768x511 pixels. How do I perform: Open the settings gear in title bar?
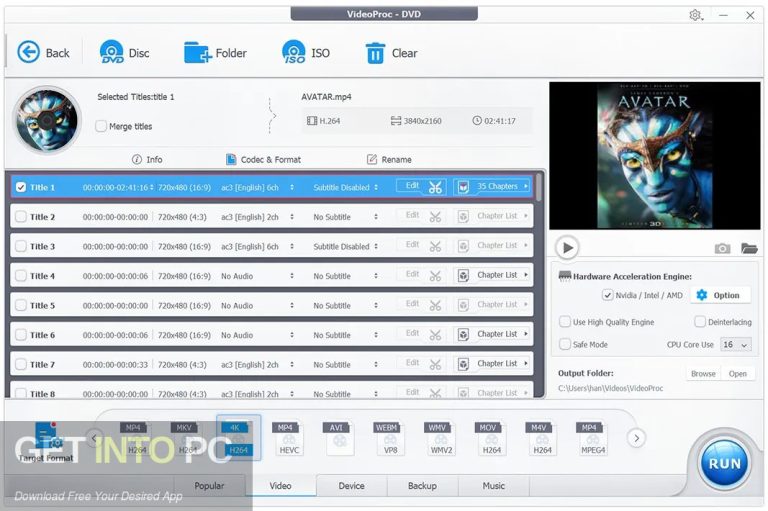pos(695,15)
